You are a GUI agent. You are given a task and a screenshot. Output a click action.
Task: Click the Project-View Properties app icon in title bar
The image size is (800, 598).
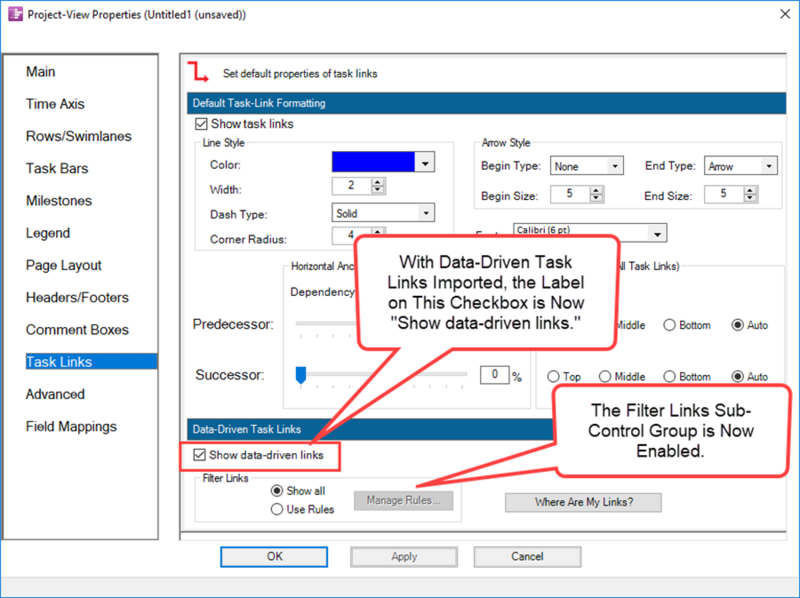click(x=15, y=14)
